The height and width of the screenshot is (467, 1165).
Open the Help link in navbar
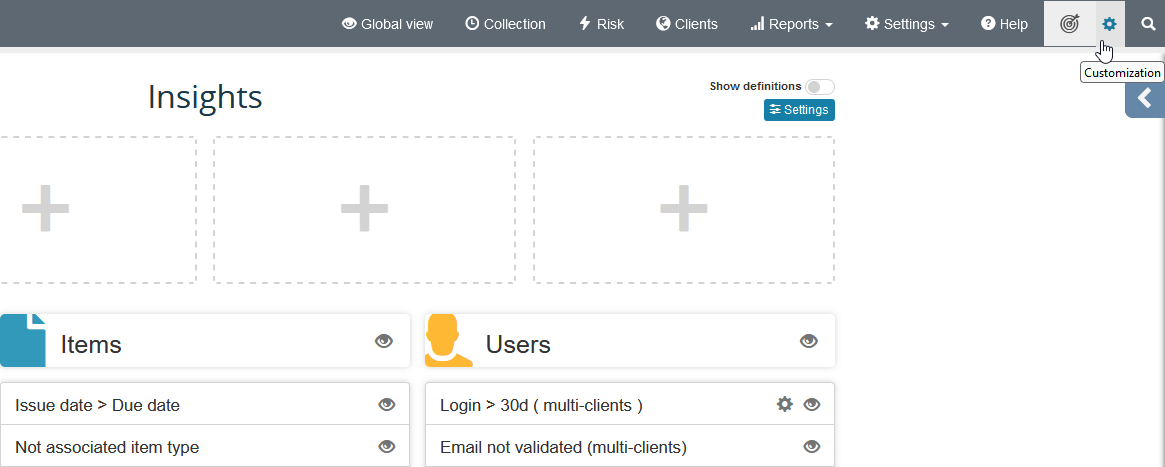point(1004,24)
